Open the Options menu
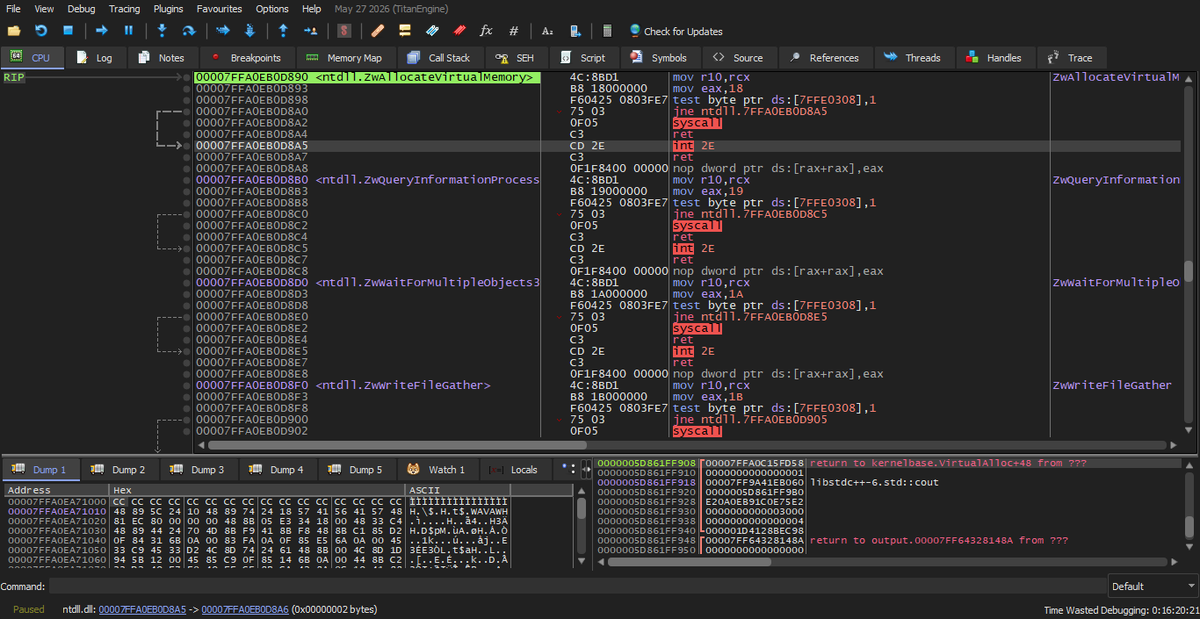This screenshot has width=1200, height=619. click(272, 8)
